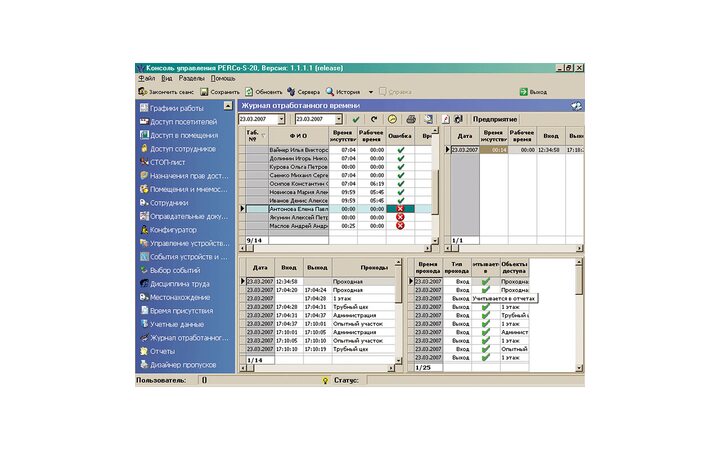The image size is (720, 450).
Task: Toggle red error mark for Антонова Елена
Action: [400, 208]
